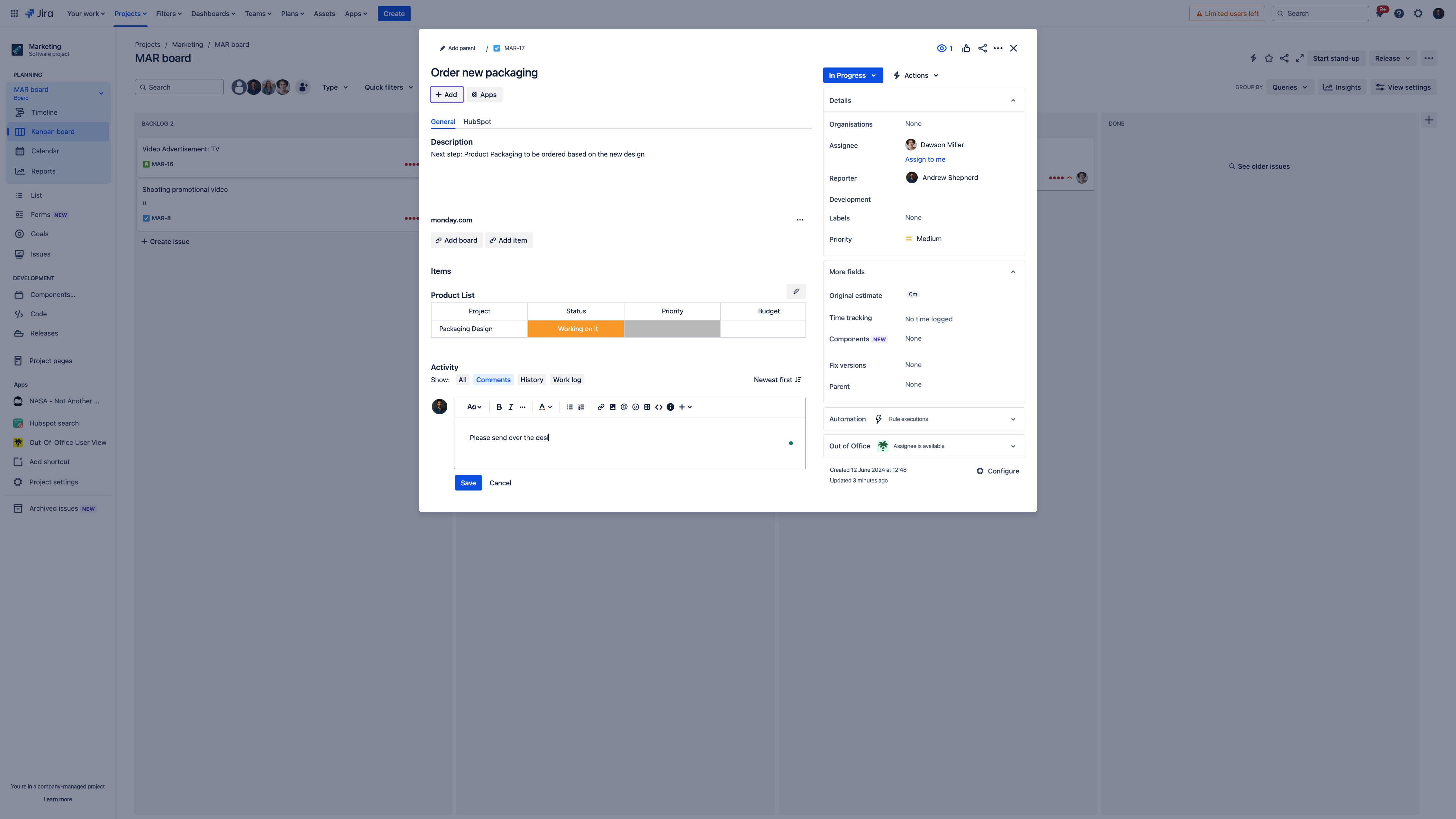Open the Projects menu in top navigation

[131, 14]
